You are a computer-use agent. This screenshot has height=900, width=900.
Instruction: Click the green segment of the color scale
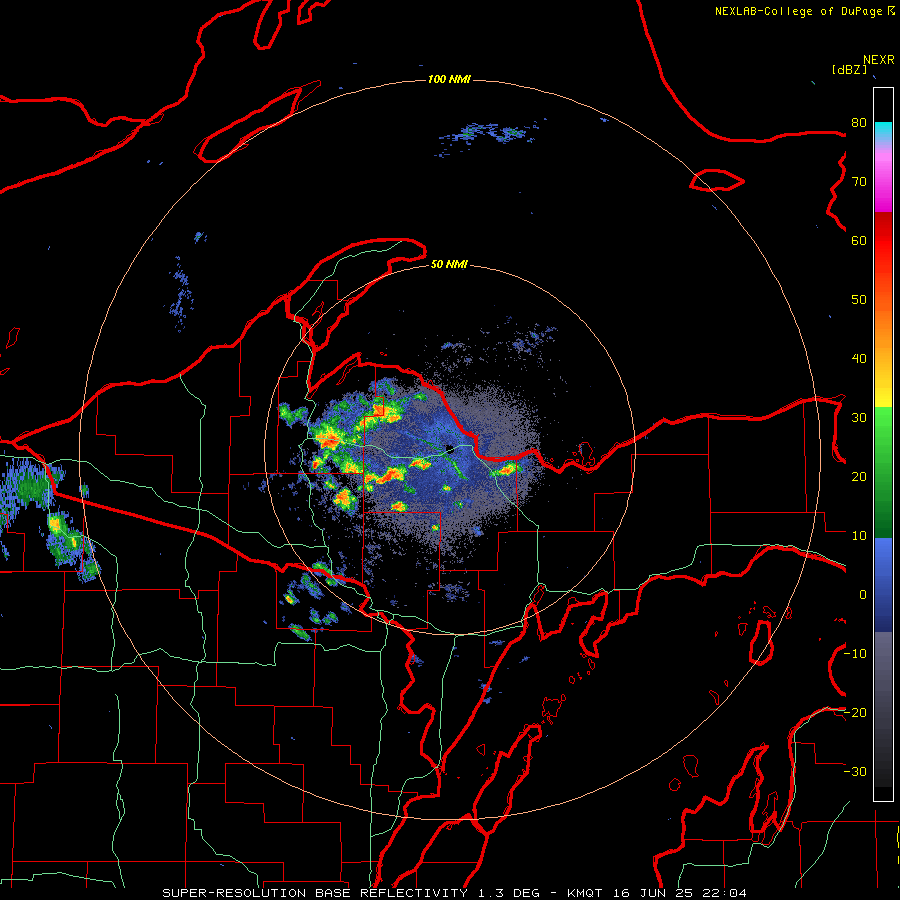pos(883,472)
